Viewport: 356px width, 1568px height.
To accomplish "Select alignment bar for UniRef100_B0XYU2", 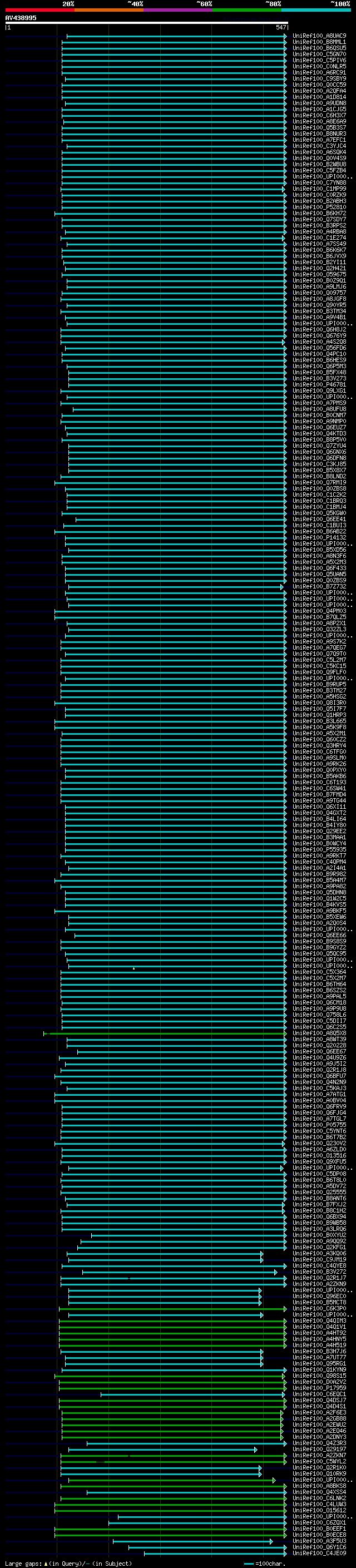I will (x=189, y=1235).
